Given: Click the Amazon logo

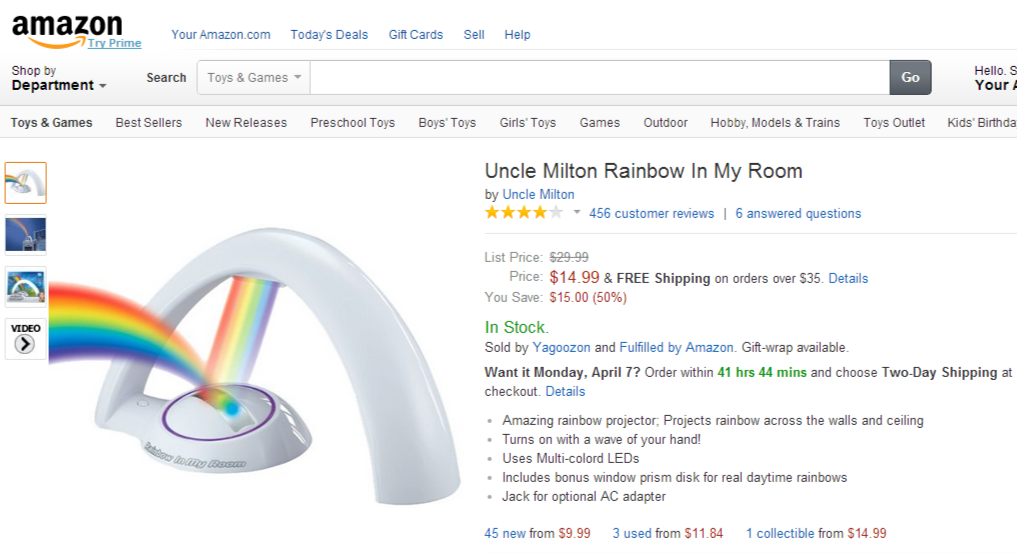Looking at the screenshot, I should (x=66, y=28).
